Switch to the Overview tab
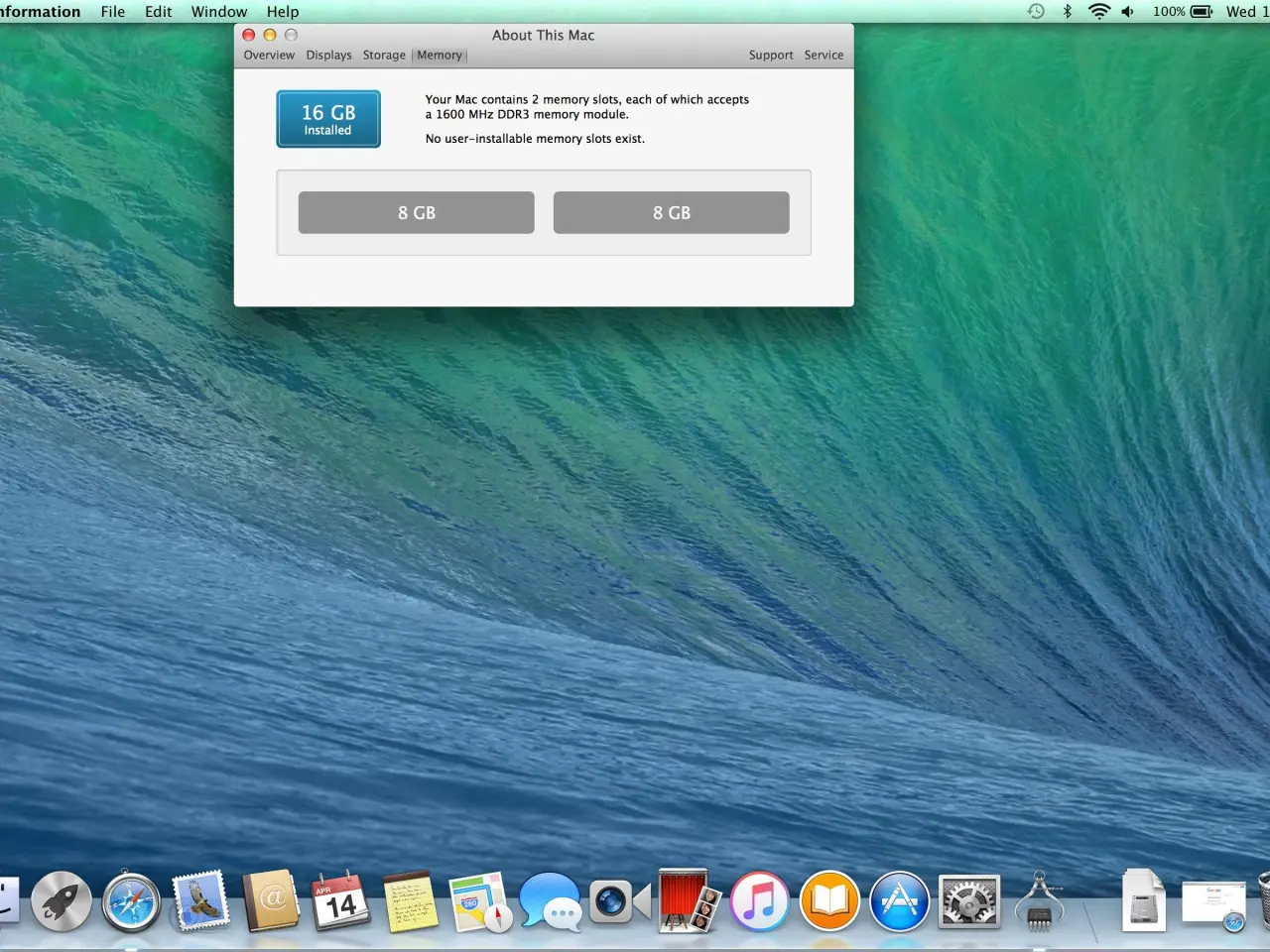1270x952 pixels. (269, 56)
